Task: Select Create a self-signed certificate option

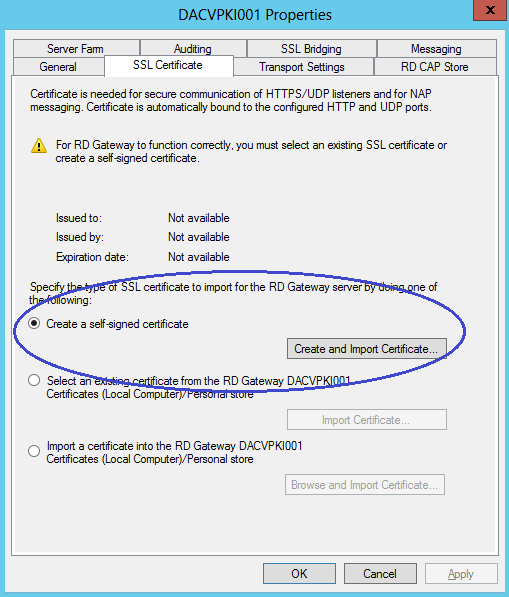Action: tap(34, 324)
